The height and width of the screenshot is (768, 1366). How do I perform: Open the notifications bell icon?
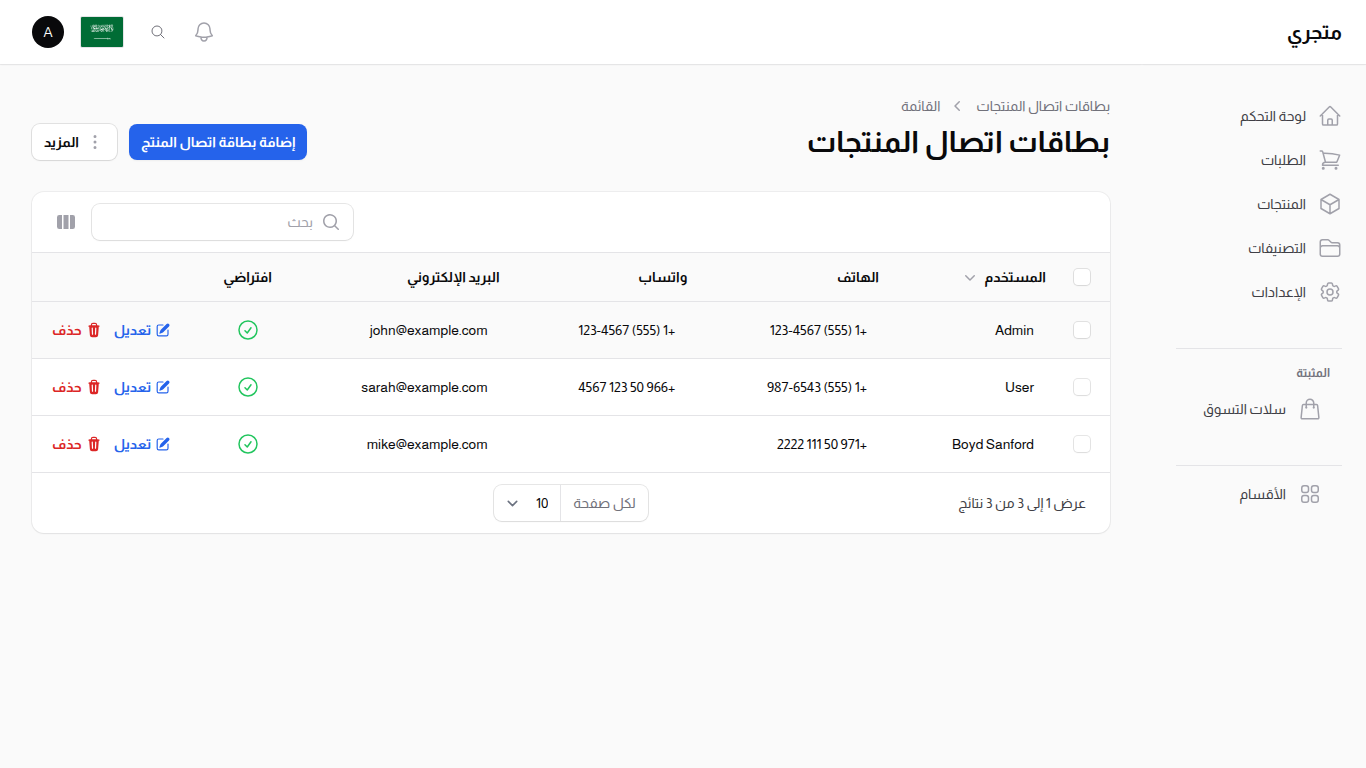point(203,32)
